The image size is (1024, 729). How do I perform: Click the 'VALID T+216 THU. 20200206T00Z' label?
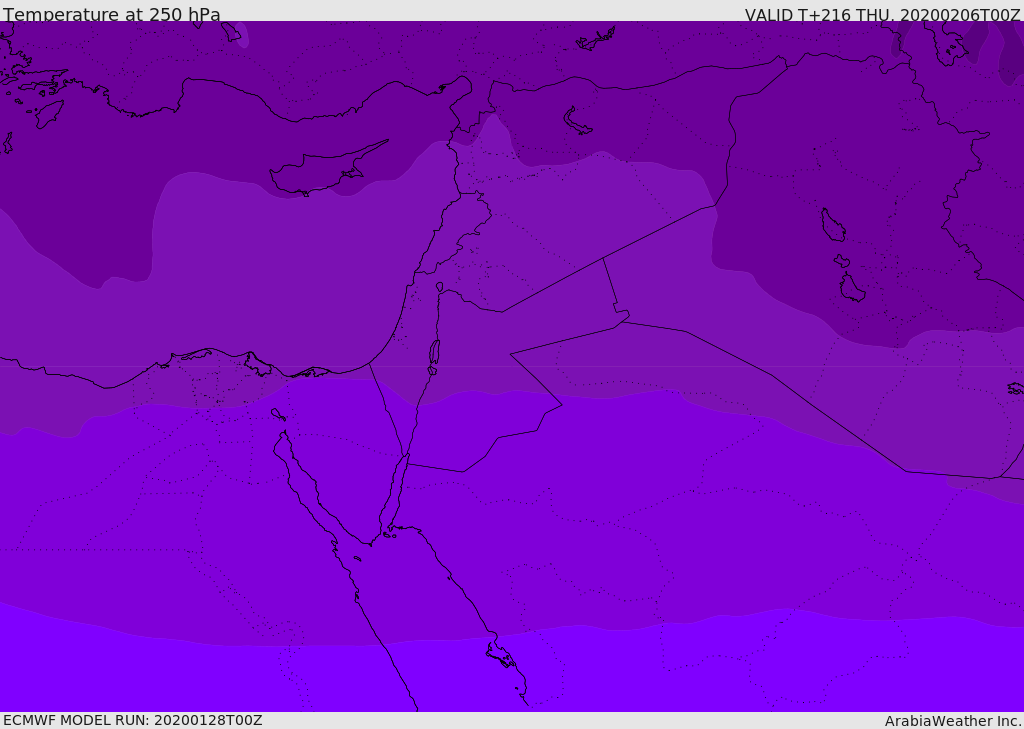click(882, 14)
